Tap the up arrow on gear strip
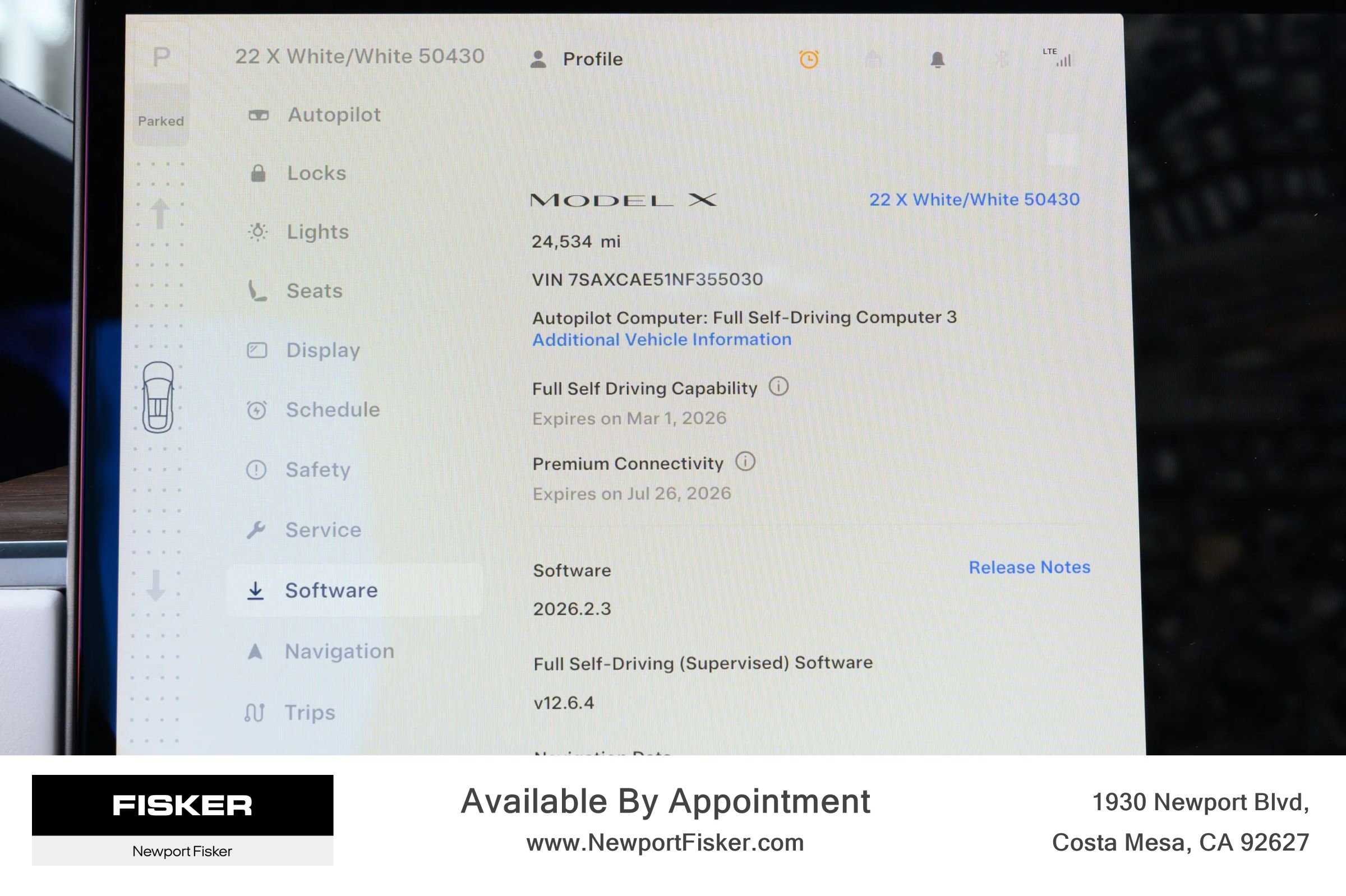1346x896 pixels. point(160,214)
